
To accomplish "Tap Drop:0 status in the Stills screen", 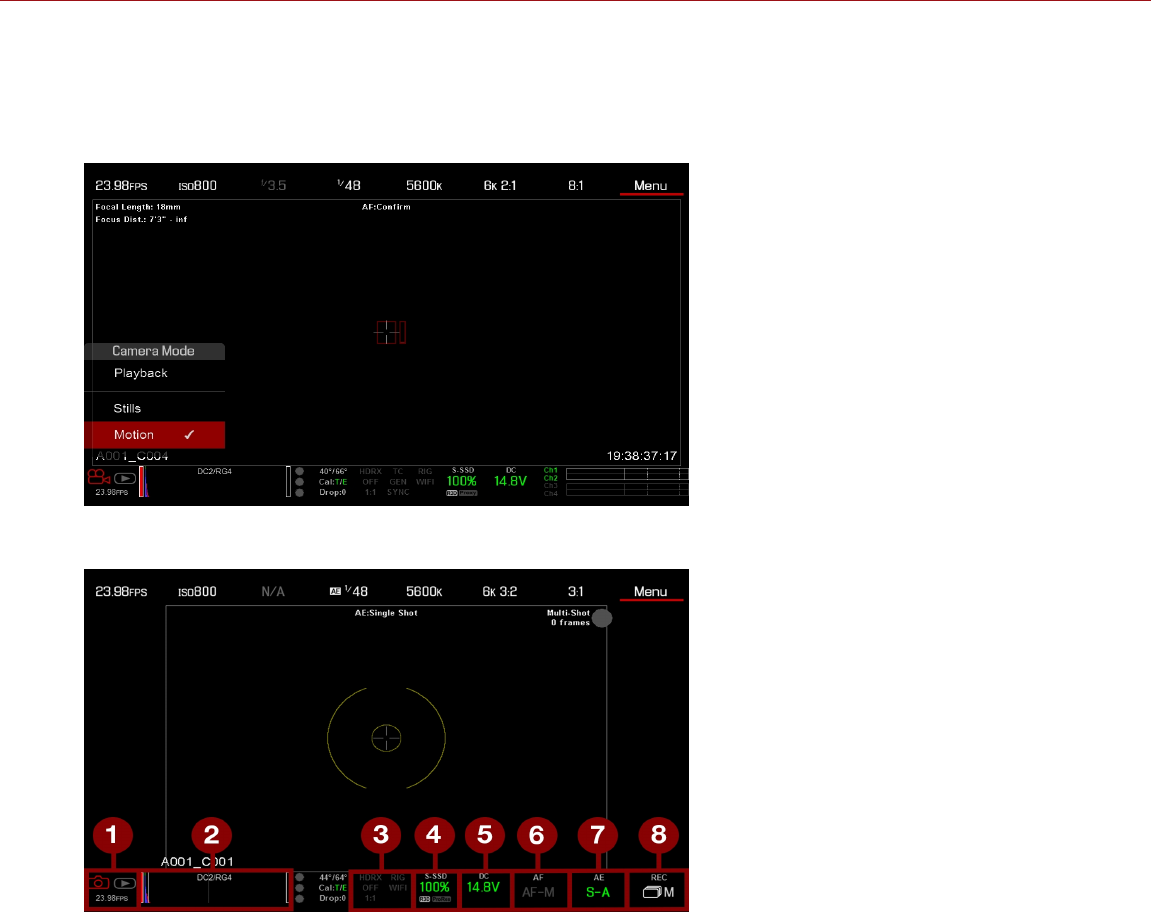I will (x=333, y=899).
